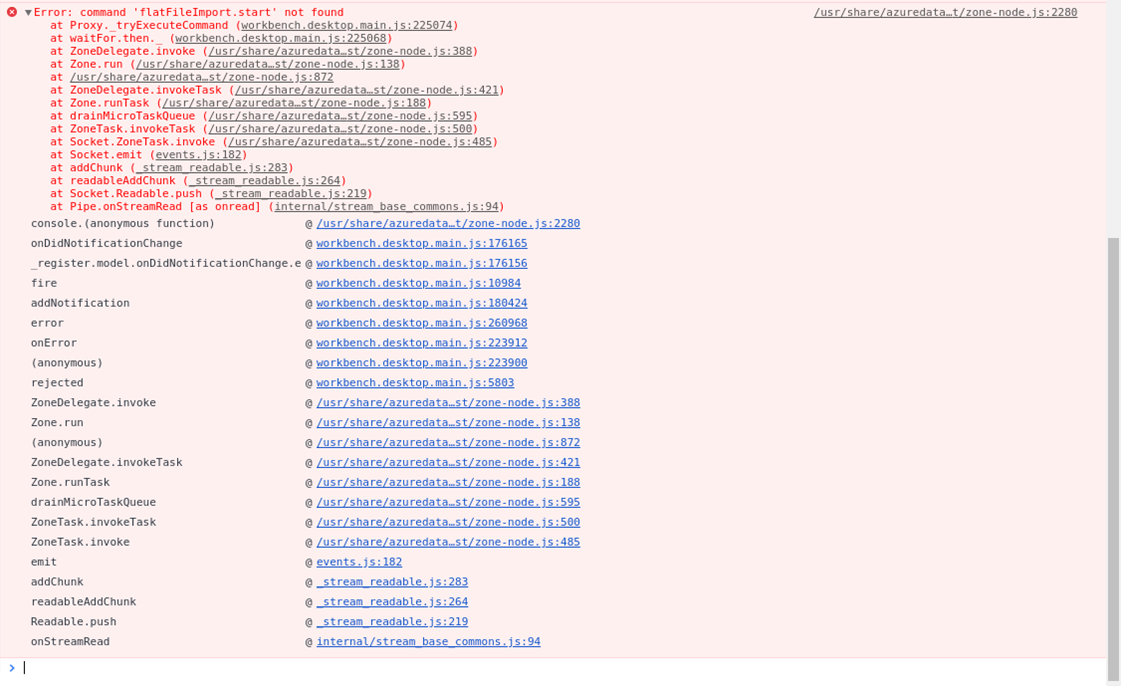Open workbench.desktop.main.js:223912 link
The height and width of the screenshot is (686, 1124).
pos(422,343)
